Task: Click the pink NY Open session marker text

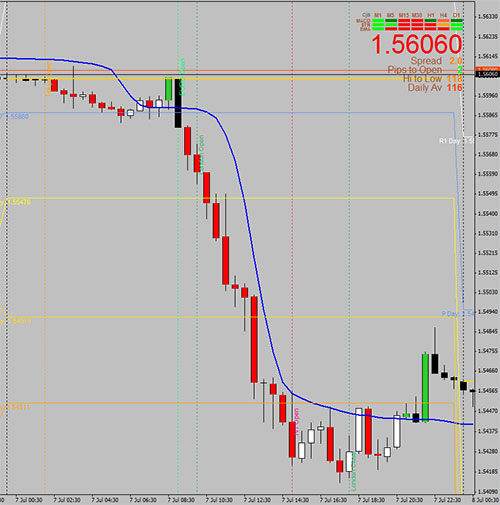Action: pyautogui.click(x=296, y=422)
